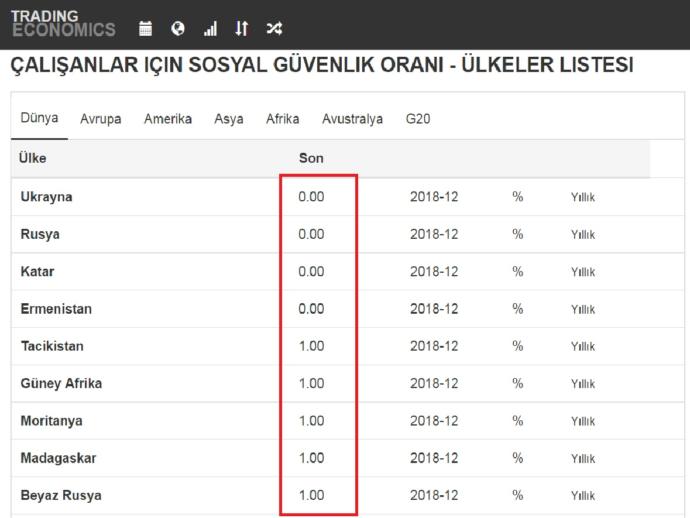Image resolution: width=690 pixels, height=518 pixels.
Task: Open the Madagaskar country link
Action: [59, 458]
